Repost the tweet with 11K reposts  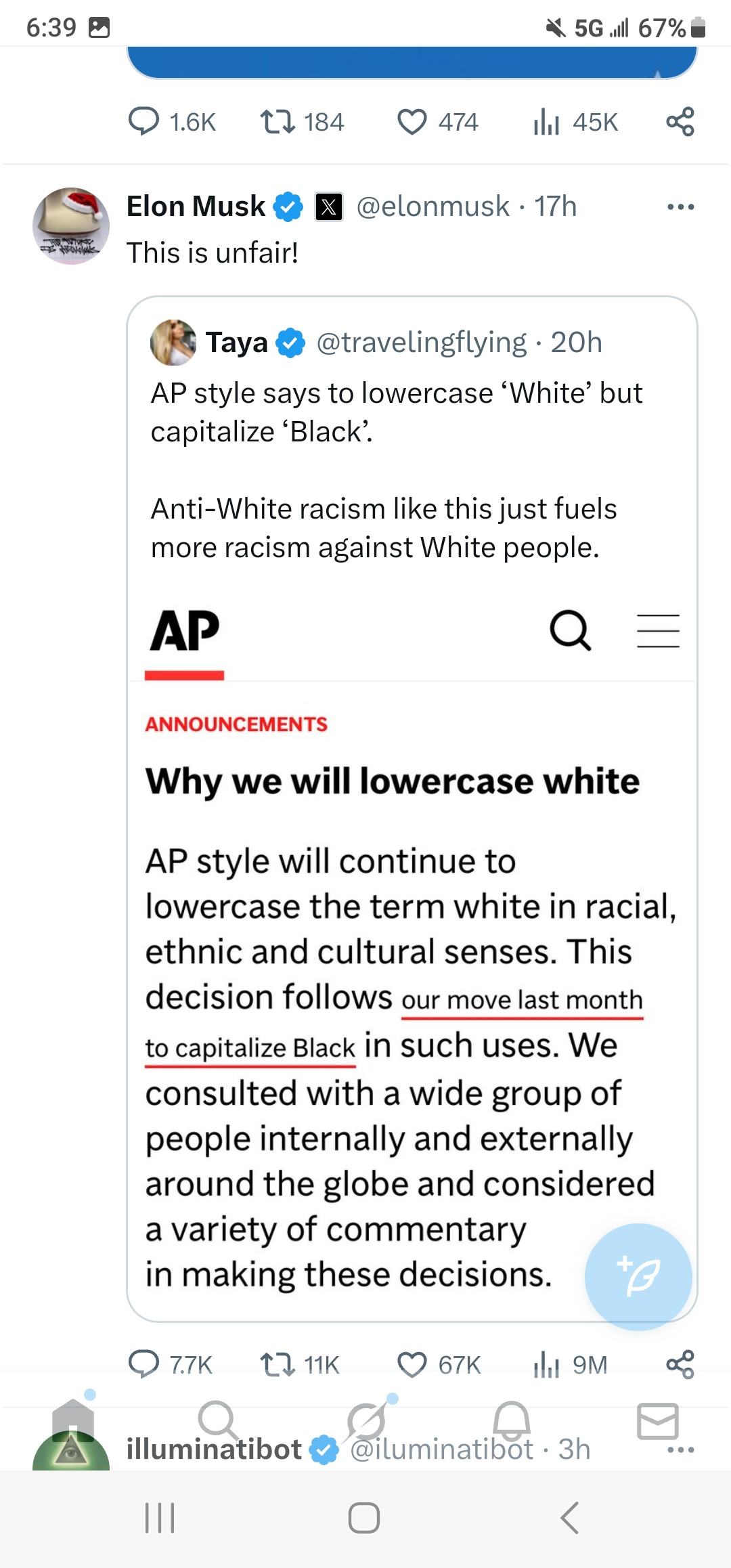coord(278,1365)
